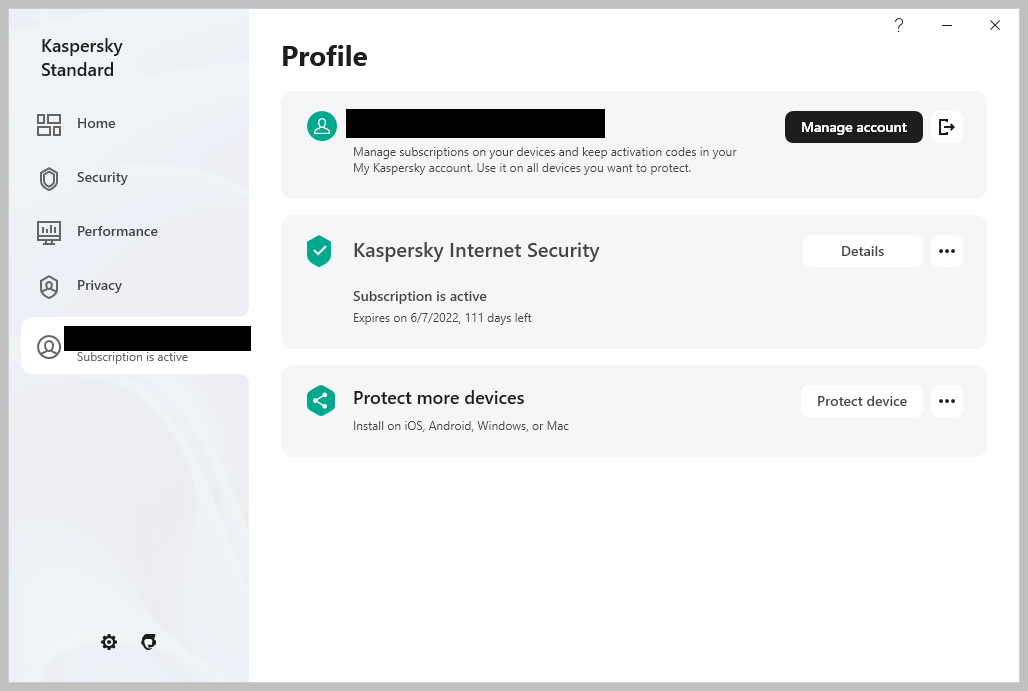The image size is (1028, 691).
Task: Open the Performance section
Action: (x=116, y=232)
